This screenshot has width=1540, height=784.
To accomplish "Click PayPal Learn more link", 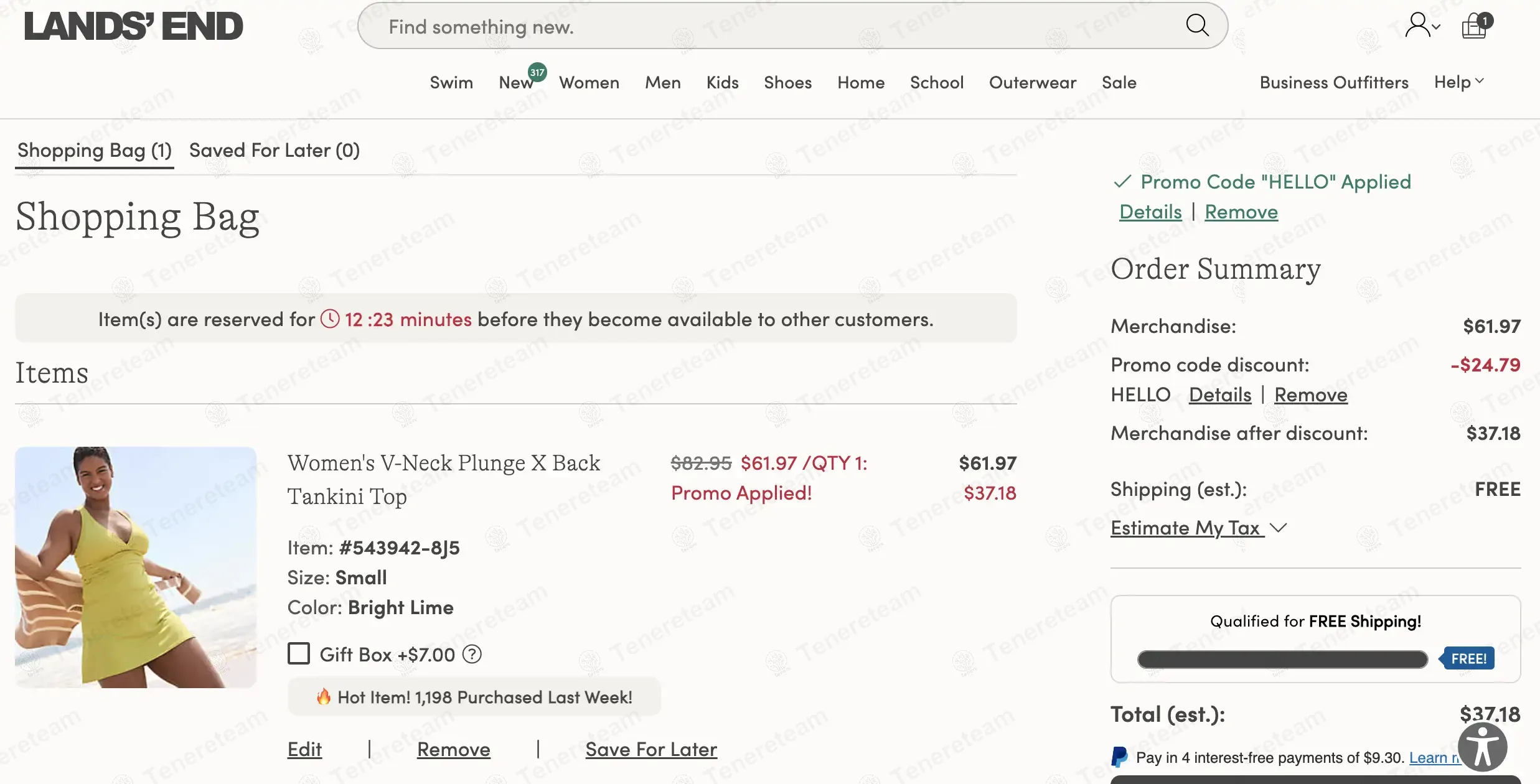I will coord(1434,757).
